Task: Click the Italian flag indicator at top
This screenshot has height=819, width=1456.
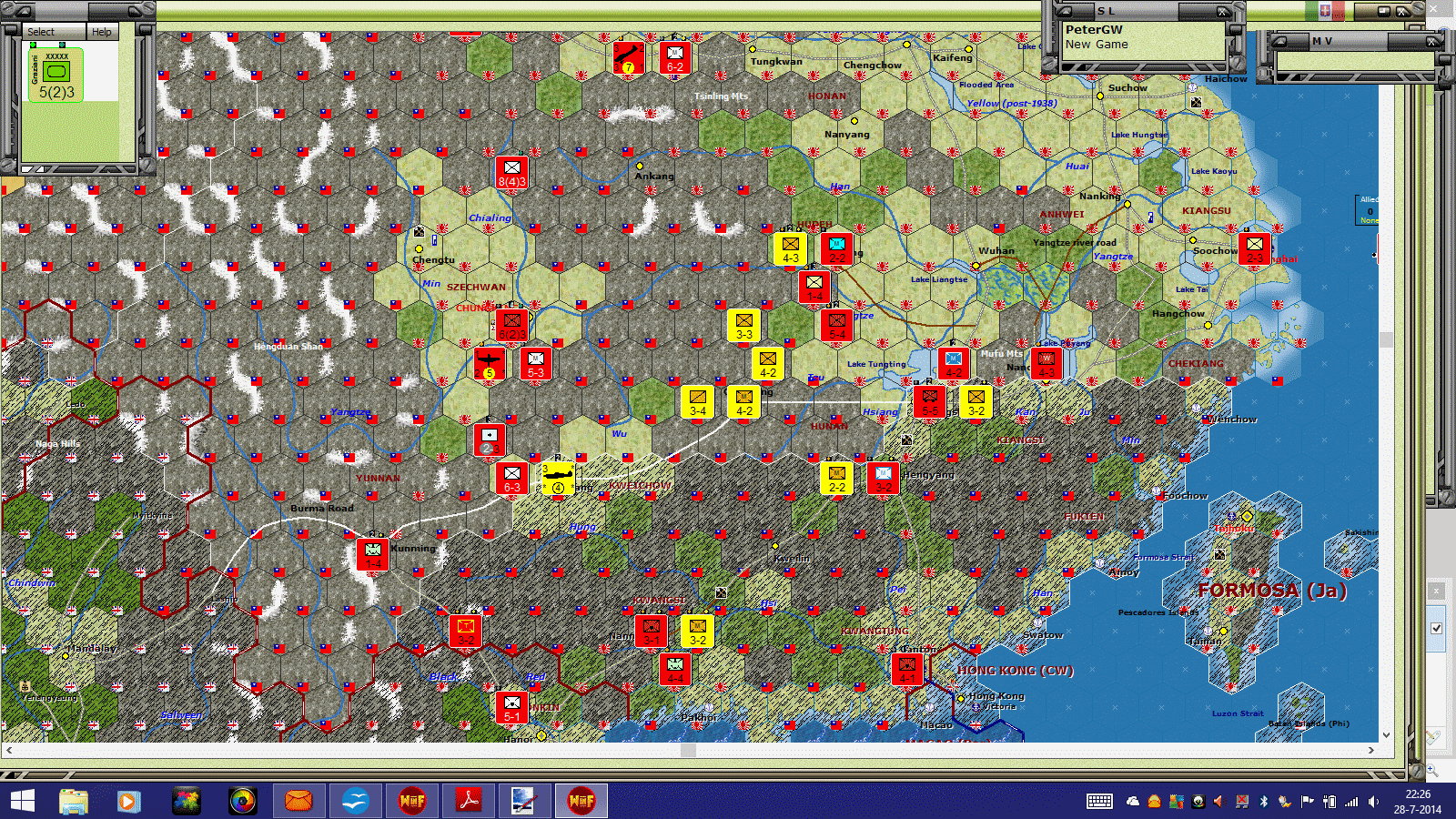Action: click(x=1325, y=11)
